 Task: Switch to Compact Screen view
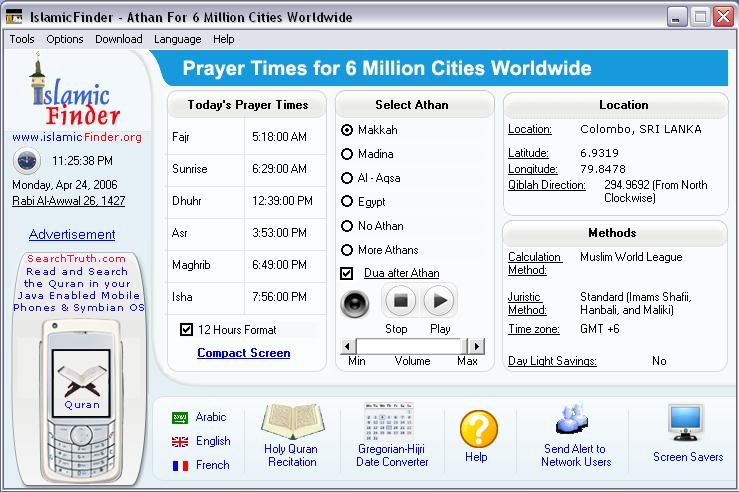[x=244, y=353]
